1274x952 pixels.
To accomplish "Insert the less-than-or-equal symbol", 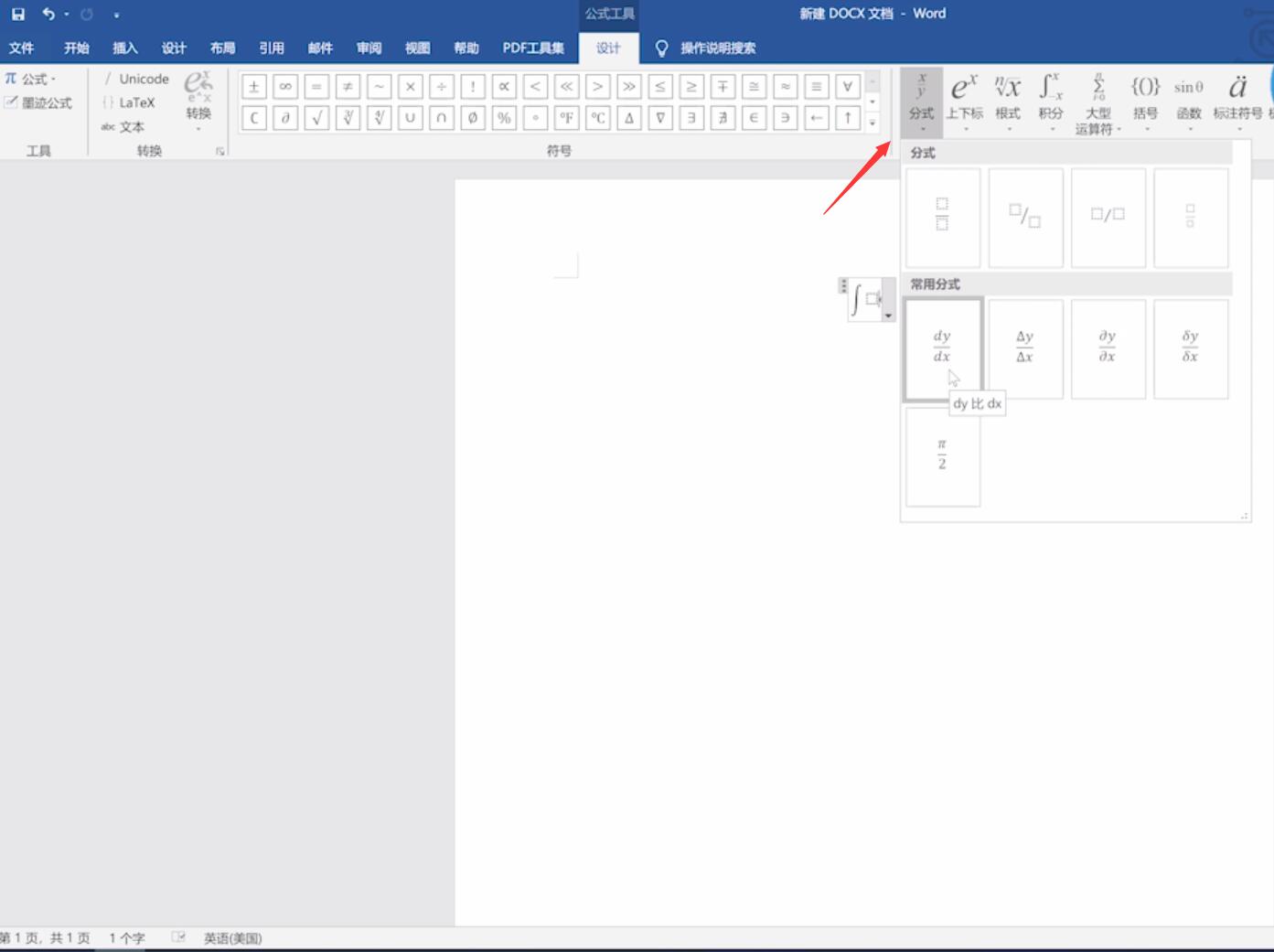I will pyautogui.click(x=660, y=87).
